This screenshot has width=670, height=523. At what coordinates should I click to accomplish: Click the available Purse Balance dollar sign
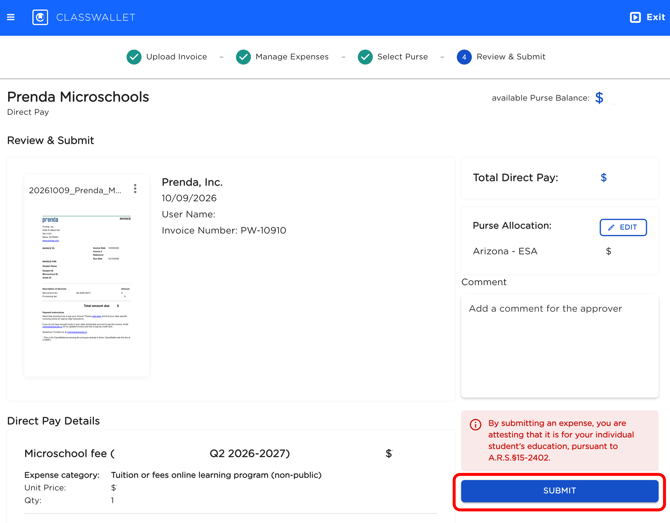click(599, 98)
